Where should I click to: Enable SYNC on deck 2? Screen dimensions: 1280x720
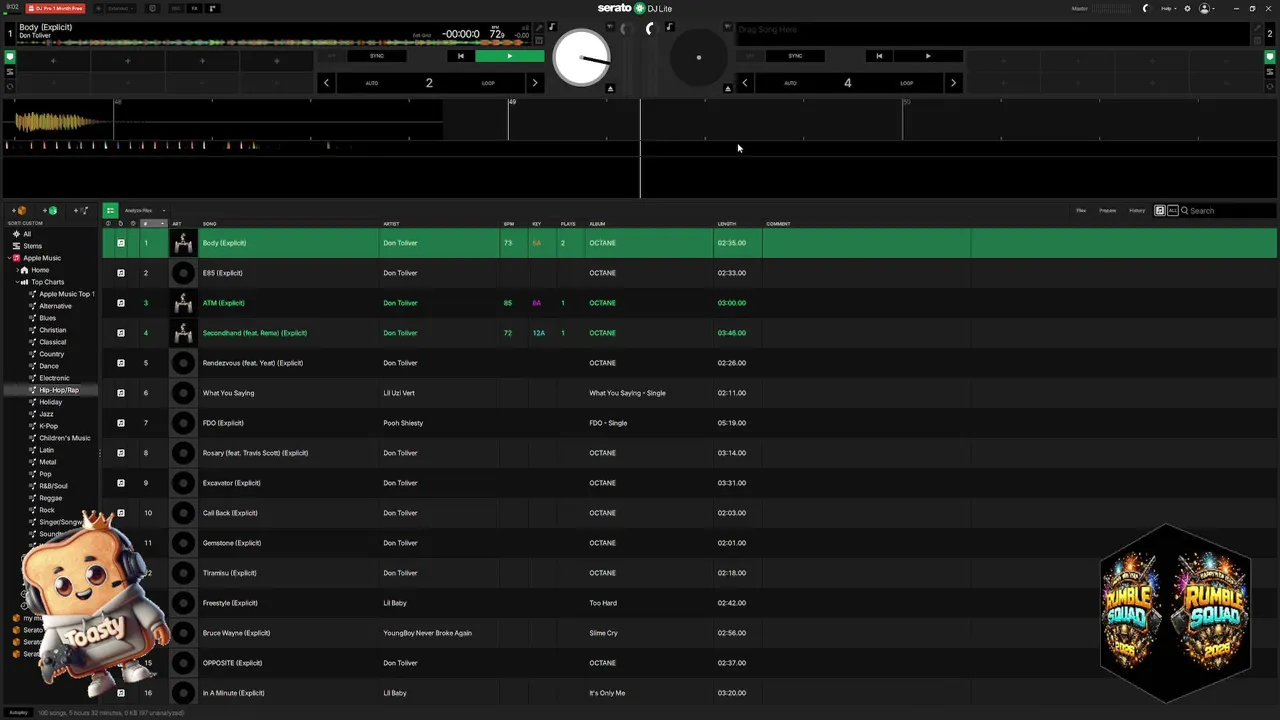[x=795, y=56]
